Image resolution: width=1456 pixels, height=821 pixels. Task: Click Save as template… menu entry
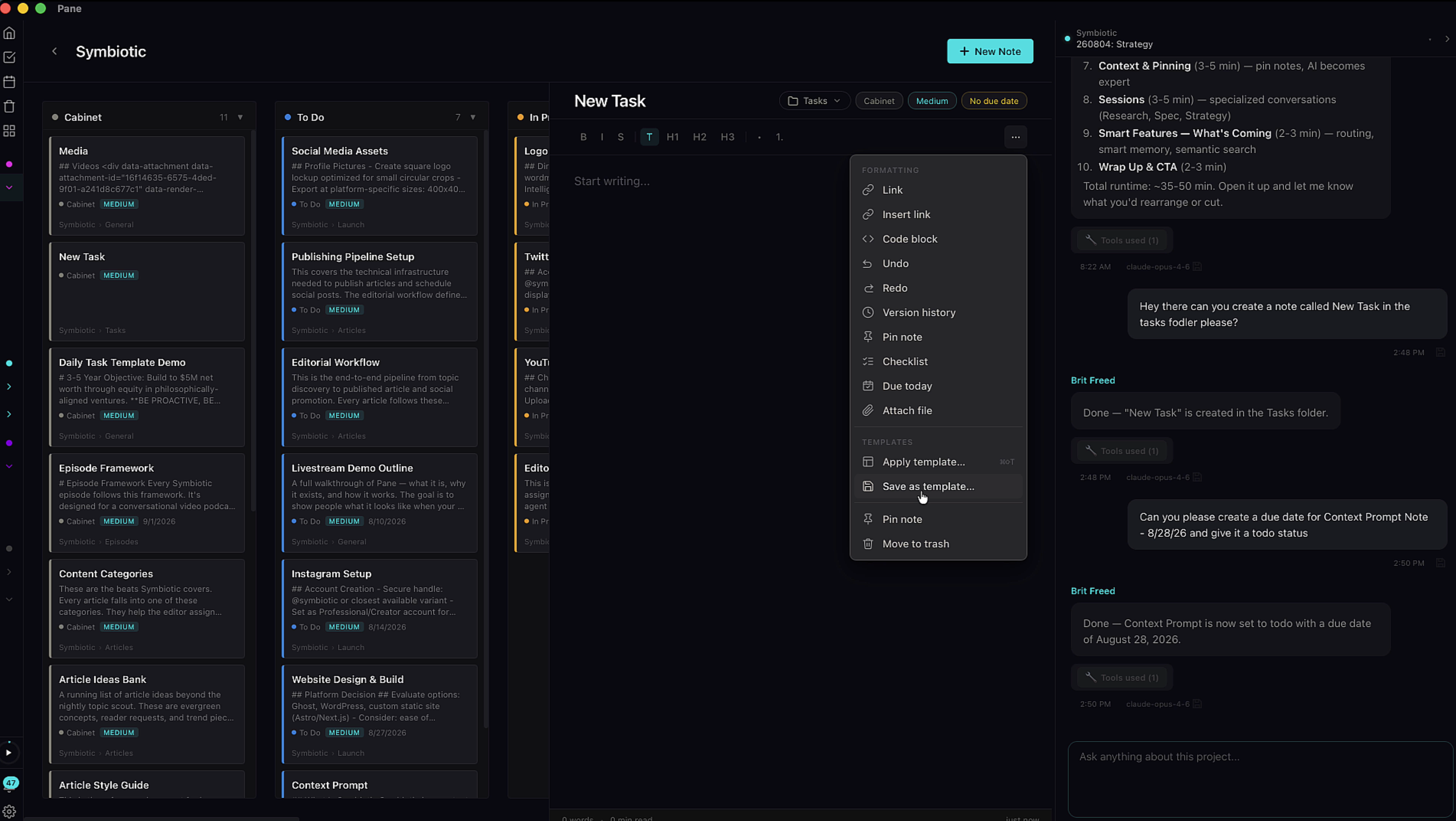click(x=938, y=486)
